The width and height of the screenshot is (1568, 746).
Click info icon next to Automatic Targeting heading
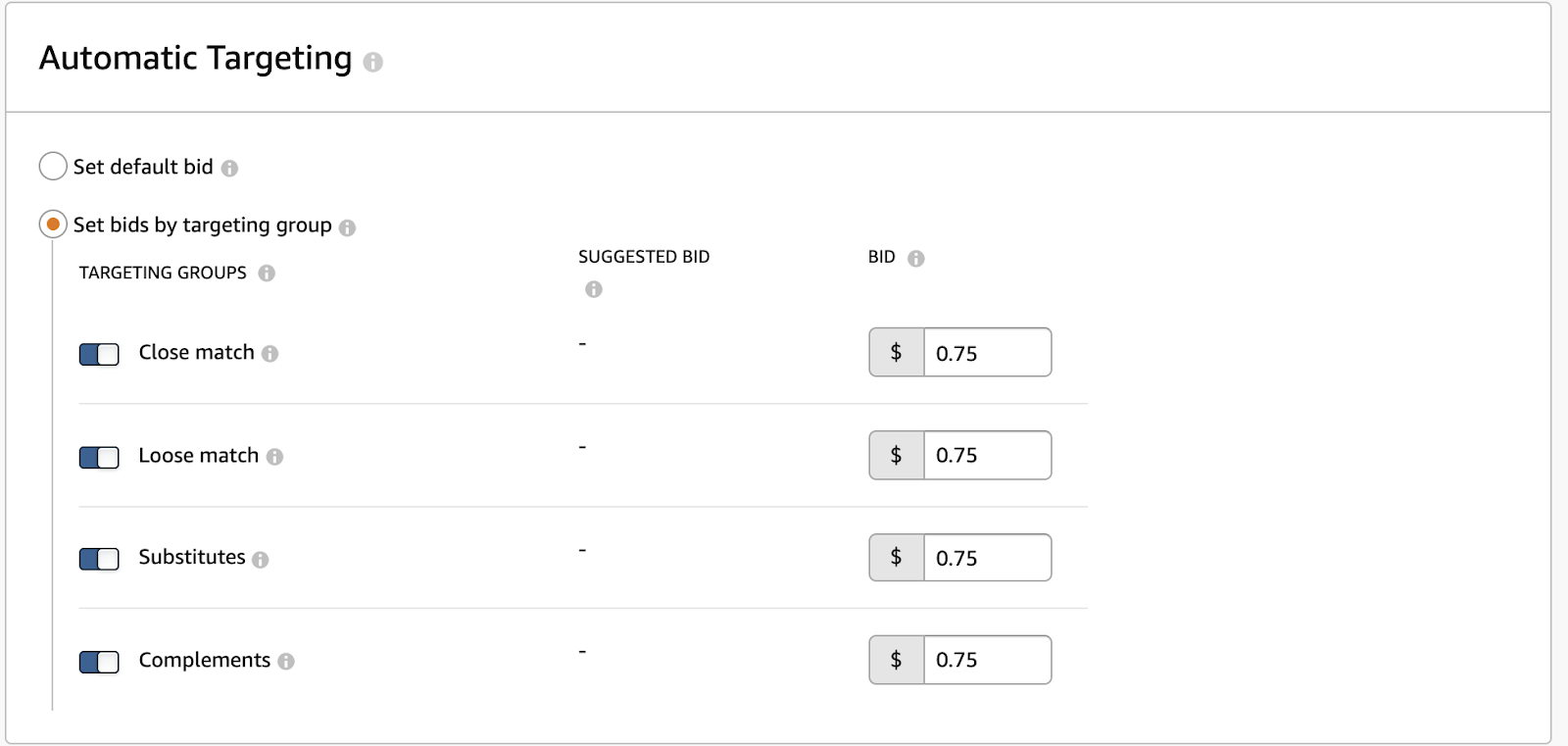[x=372, y=63]
